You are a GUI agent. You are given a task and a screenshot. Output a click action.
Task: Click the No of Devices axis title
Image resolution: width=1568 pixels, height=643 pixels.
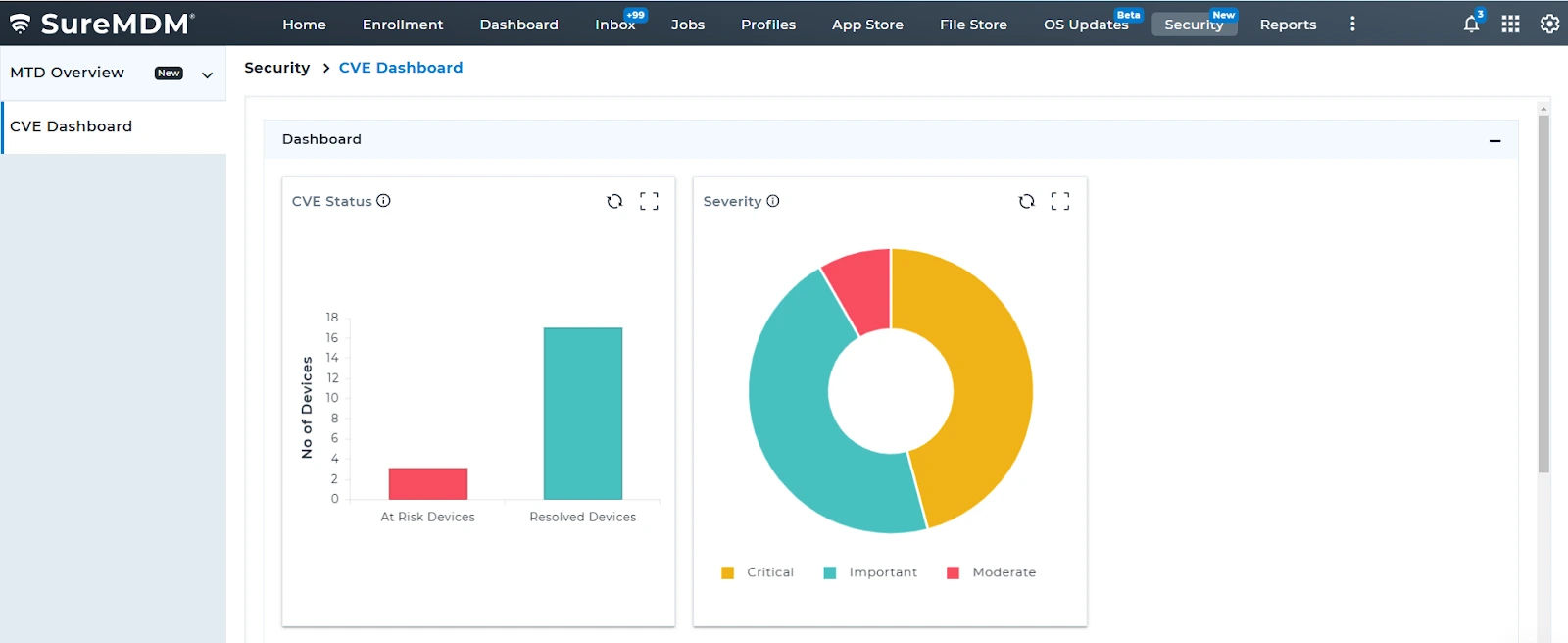pos(307,408)
